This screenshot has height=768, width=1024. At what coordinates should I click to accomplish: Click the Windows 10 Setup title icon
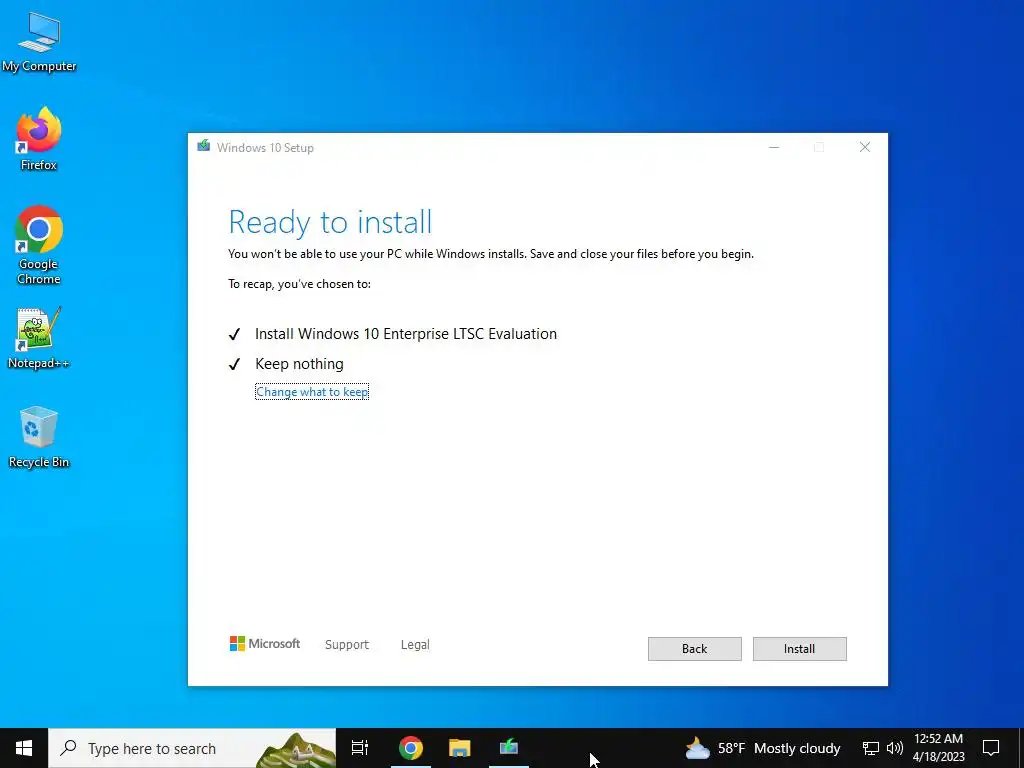204,146
